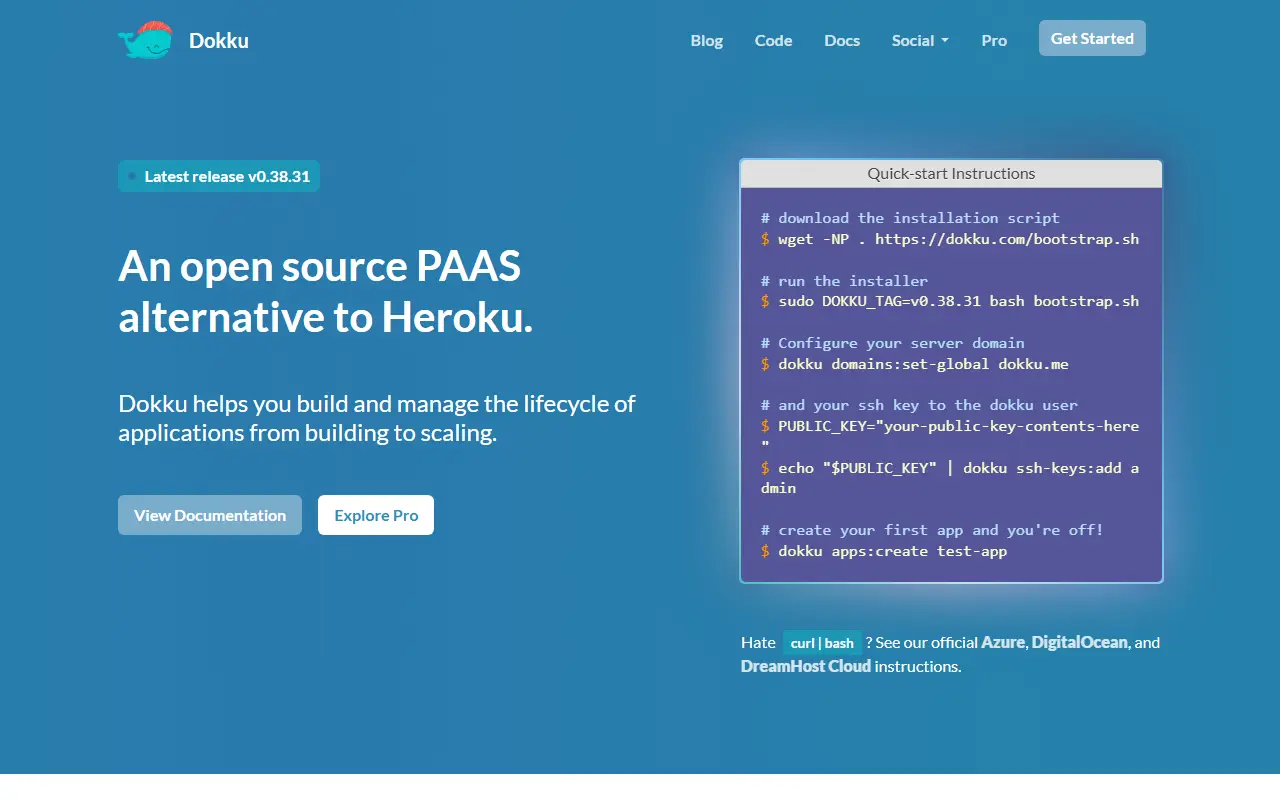Open the DreamHost Cloud instructions link
The height and width of the screenshot is (800, 1280).
click(806, 666)
